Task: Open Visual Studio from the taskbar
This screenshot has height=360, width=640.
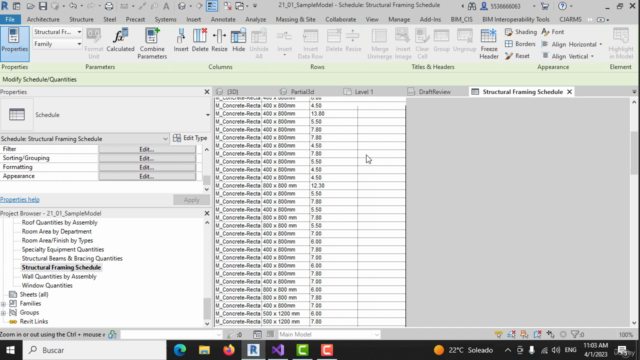Action: click(x=278, y=350)
